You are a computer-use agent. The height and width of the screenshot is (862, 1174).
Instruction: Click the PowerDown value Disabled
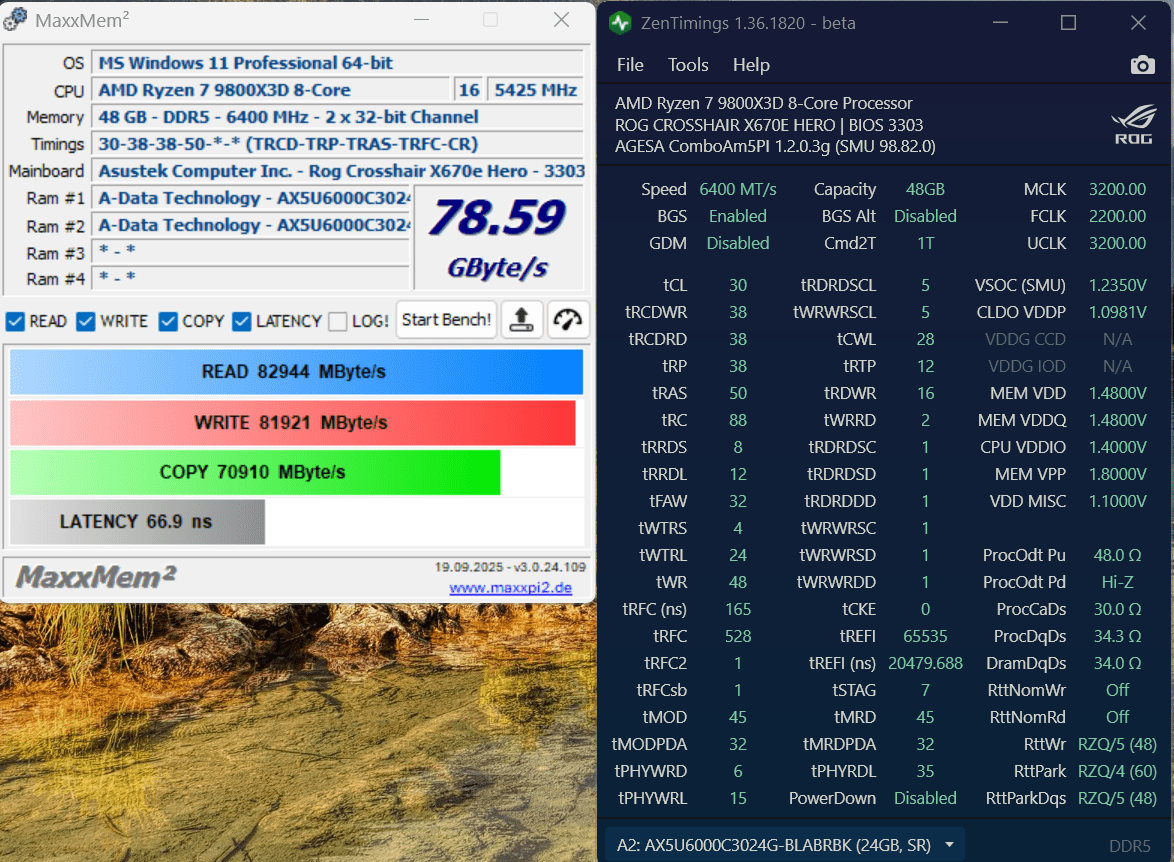(925, 798)
